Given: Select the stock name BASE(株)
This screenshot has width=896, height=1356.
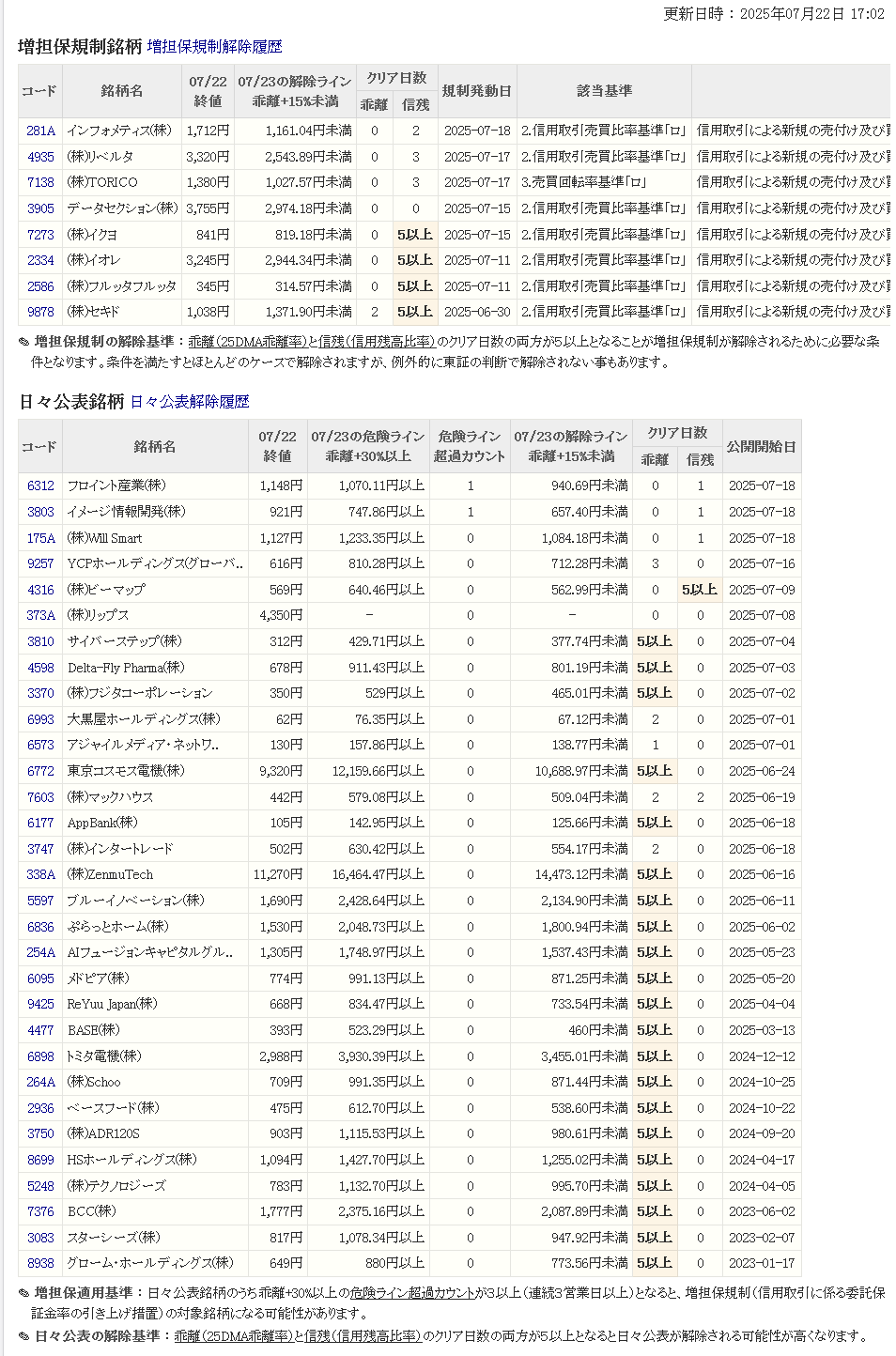Looking at the screenshot, I should pyautogui.click(x=94, y=1030).
